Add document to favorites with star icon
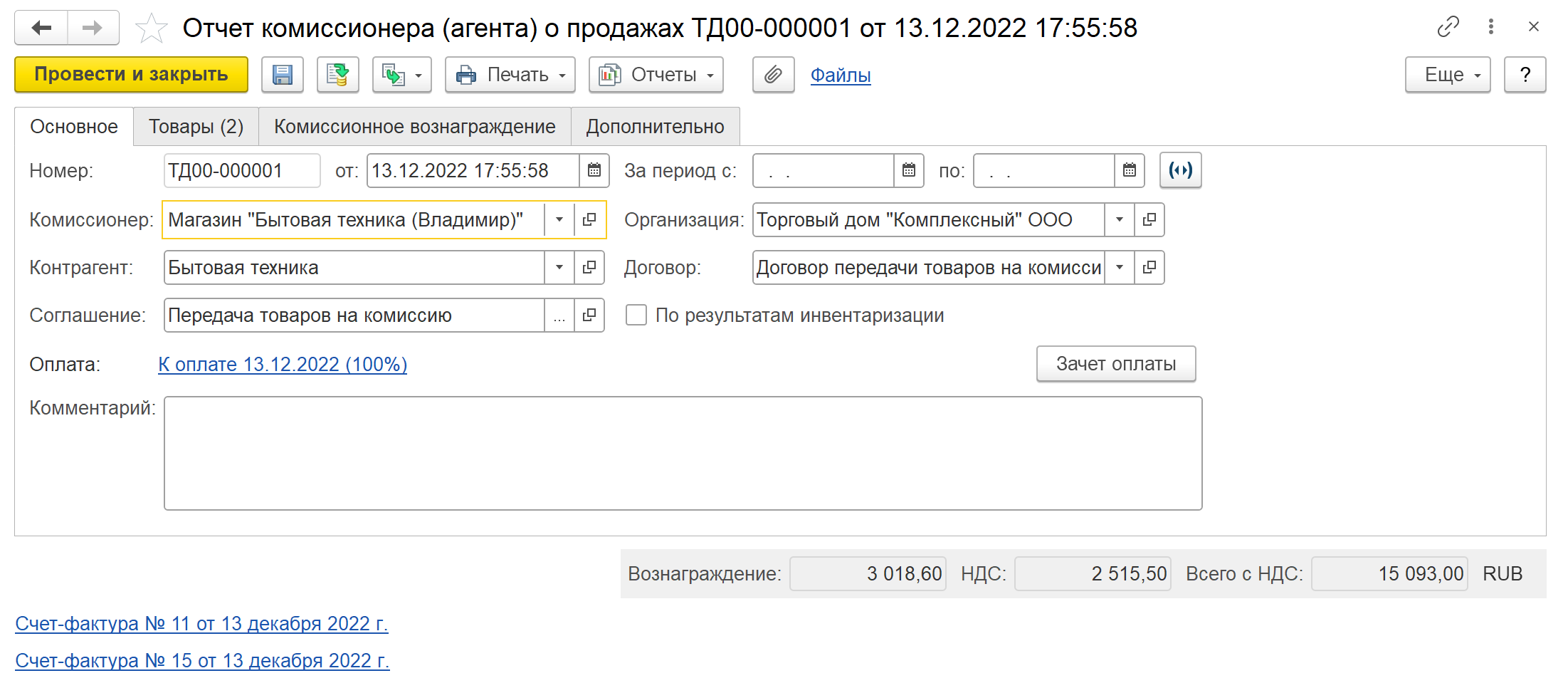The height and width of the screenshot is (688, 1568). coord(151,28)
